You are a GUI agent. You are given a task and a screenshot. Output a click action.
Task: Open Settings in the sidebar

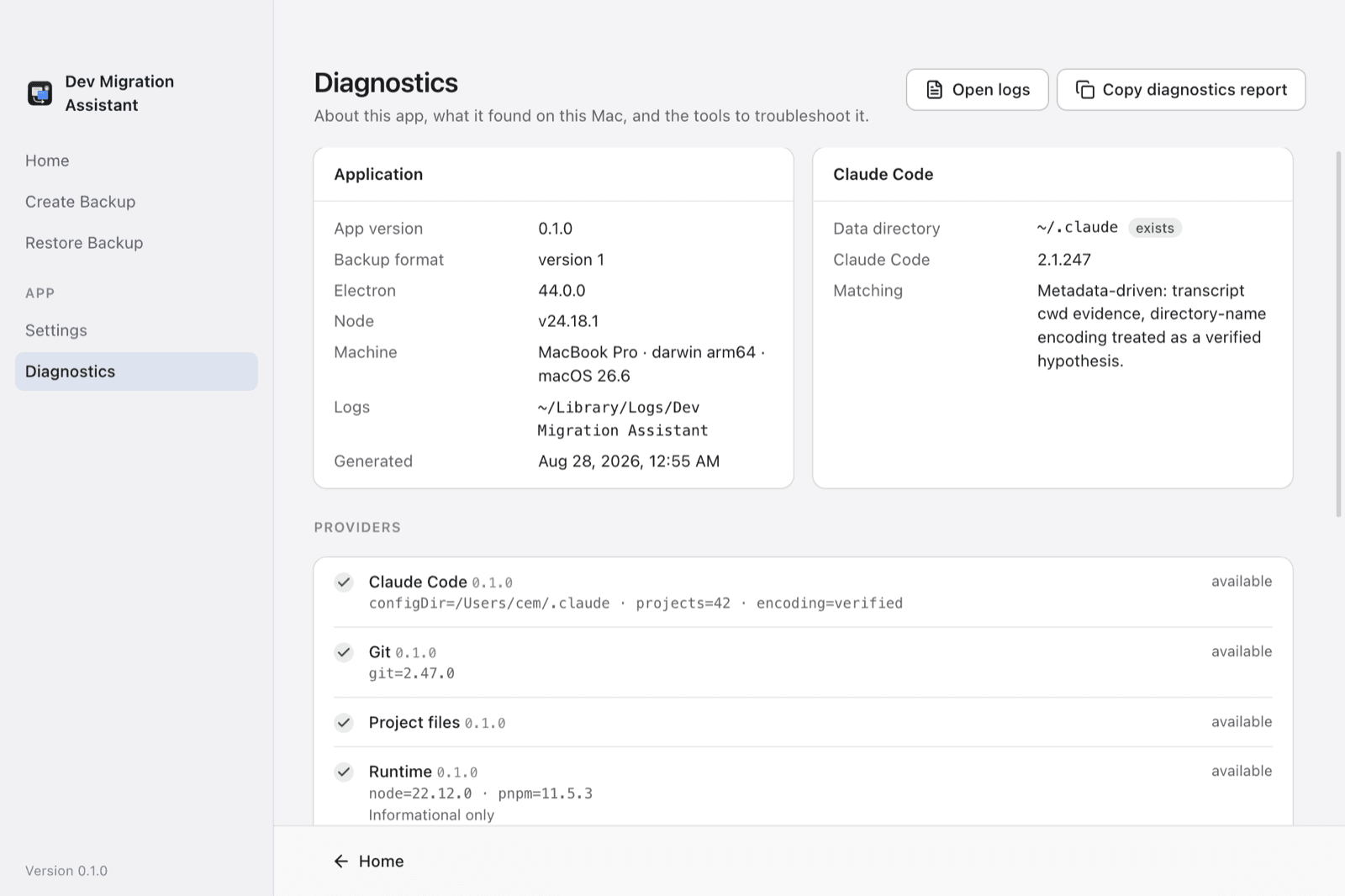point(136,330)
